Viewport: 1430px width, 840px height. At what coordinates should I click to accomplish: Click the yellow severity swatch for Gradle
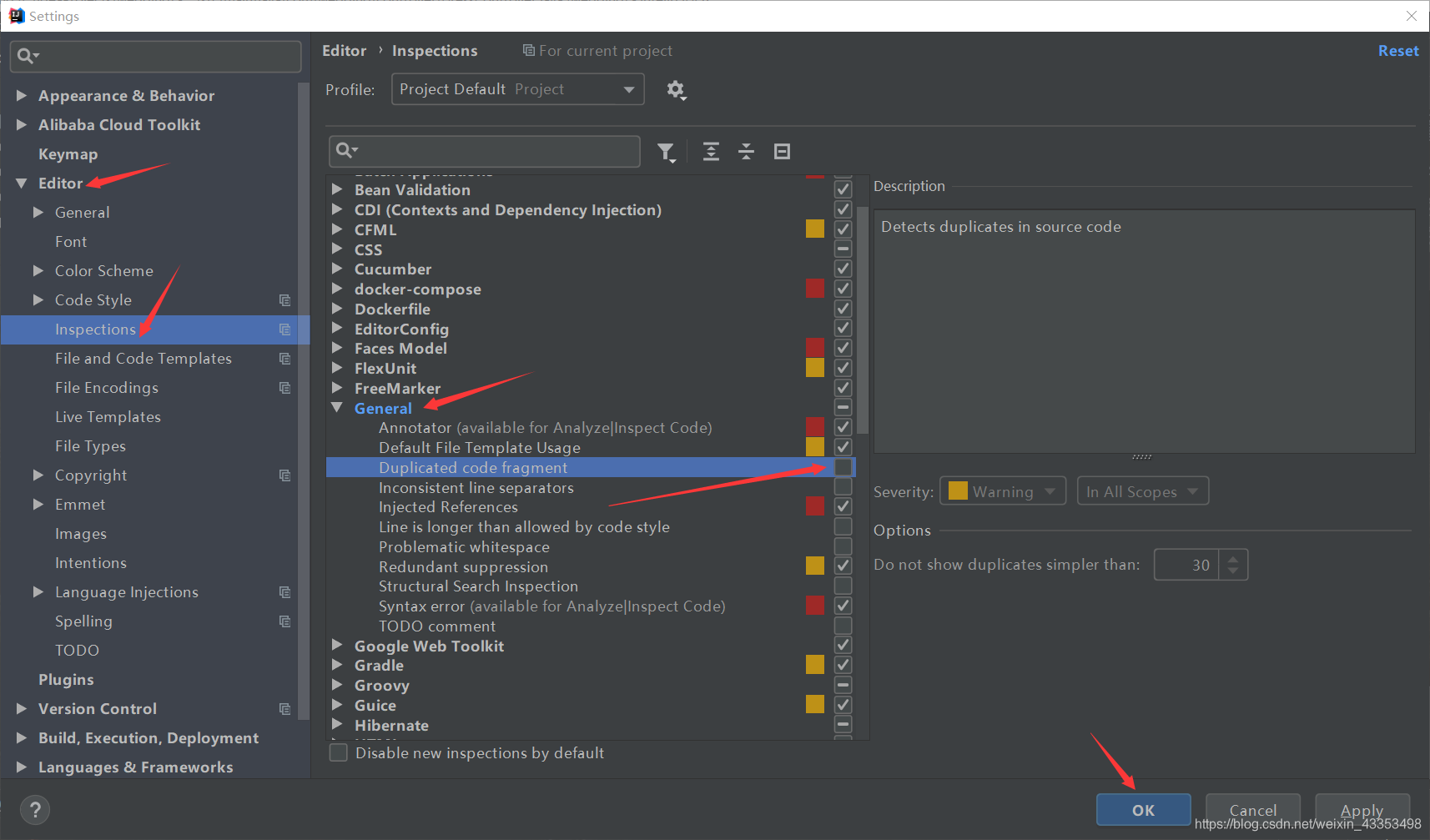(815, 665)
